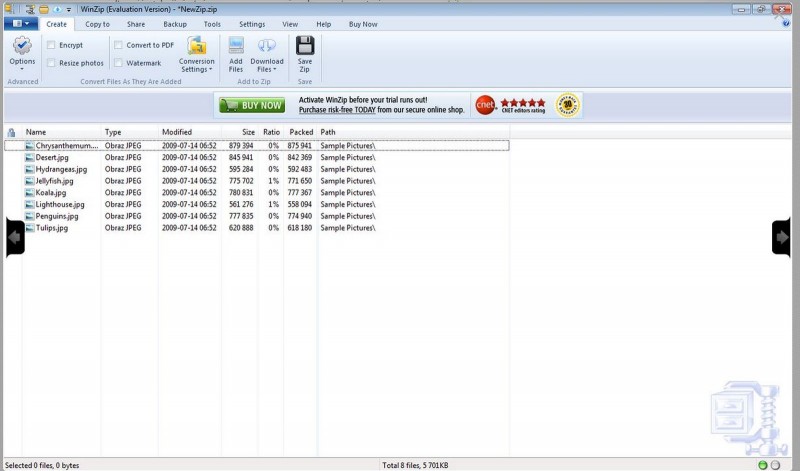Click the cnet logo in the banner

point(485,105)
